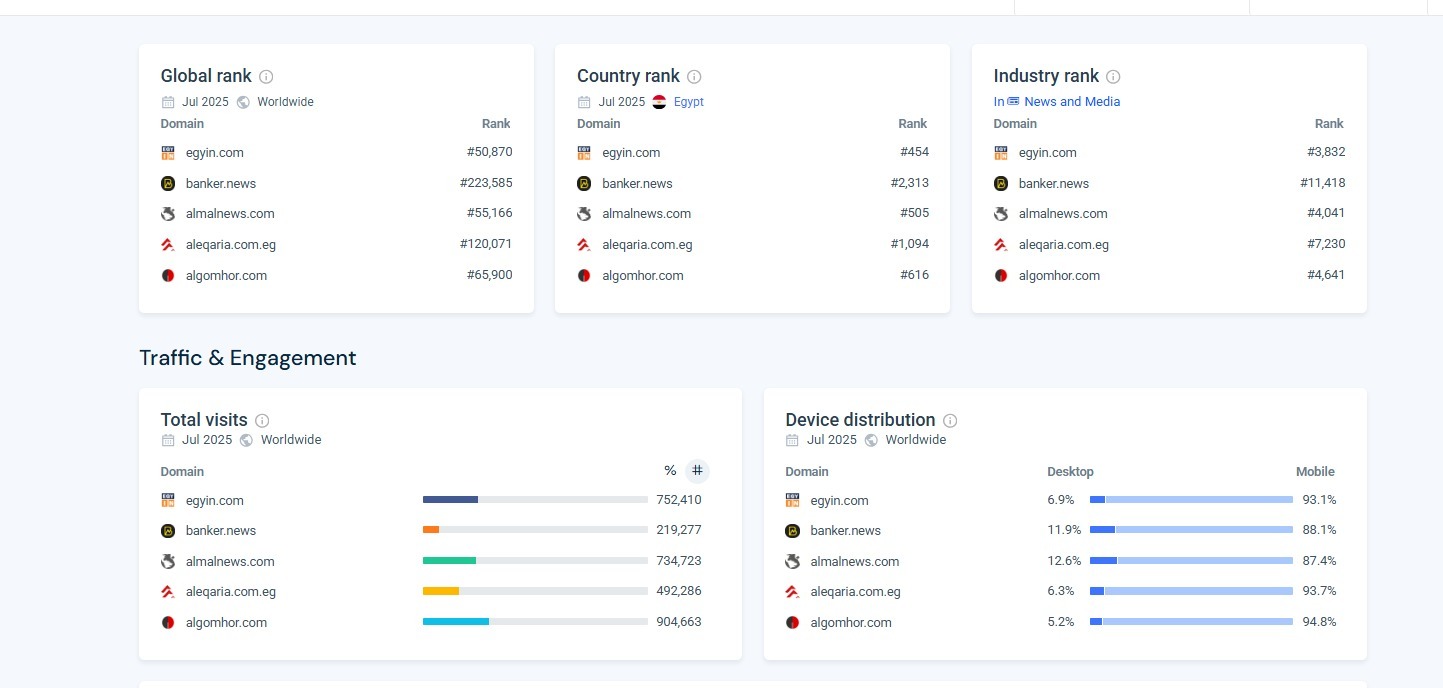Click the 752,410 total visits value
This screenshot has height=688, width=1443.
click(679, 500)
